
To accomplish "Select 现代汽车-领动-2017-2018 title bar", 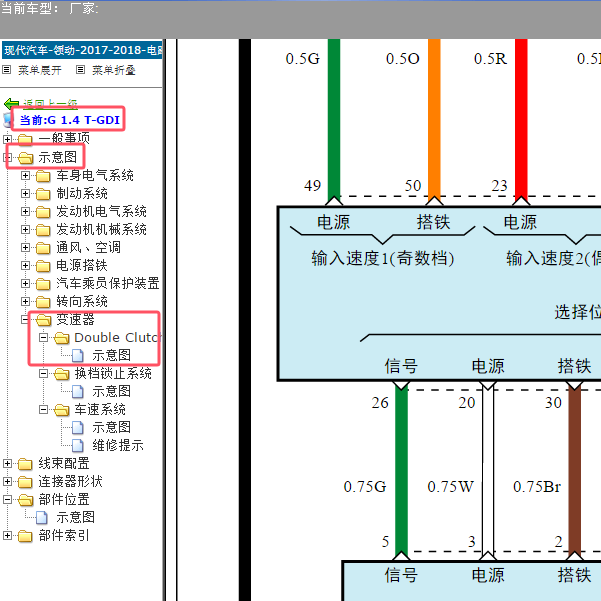I will tap(82, 50).
